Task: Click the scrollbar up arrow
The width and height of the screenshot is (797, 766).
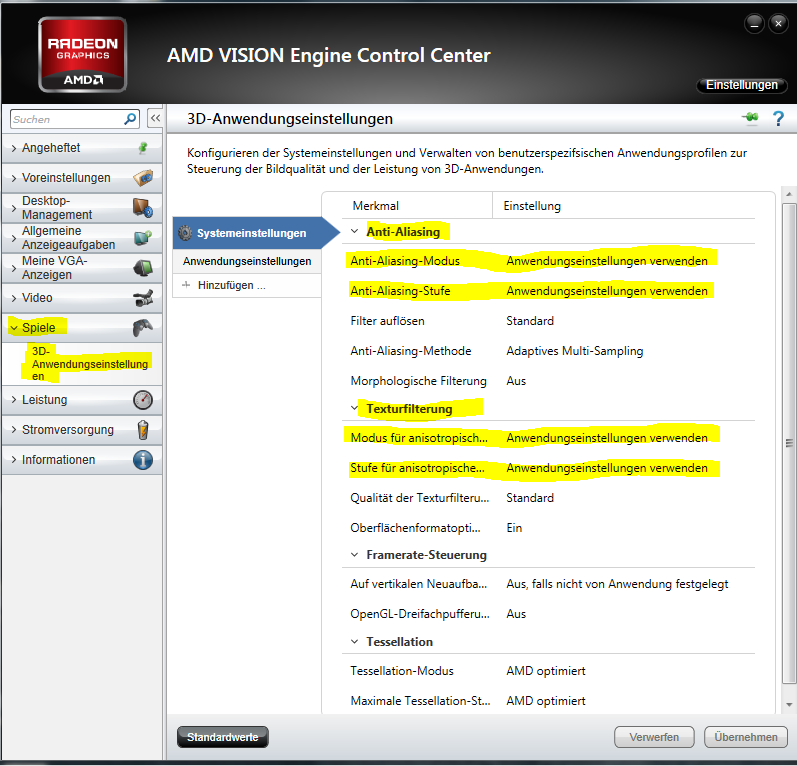Action: click(x=789, y=194)
